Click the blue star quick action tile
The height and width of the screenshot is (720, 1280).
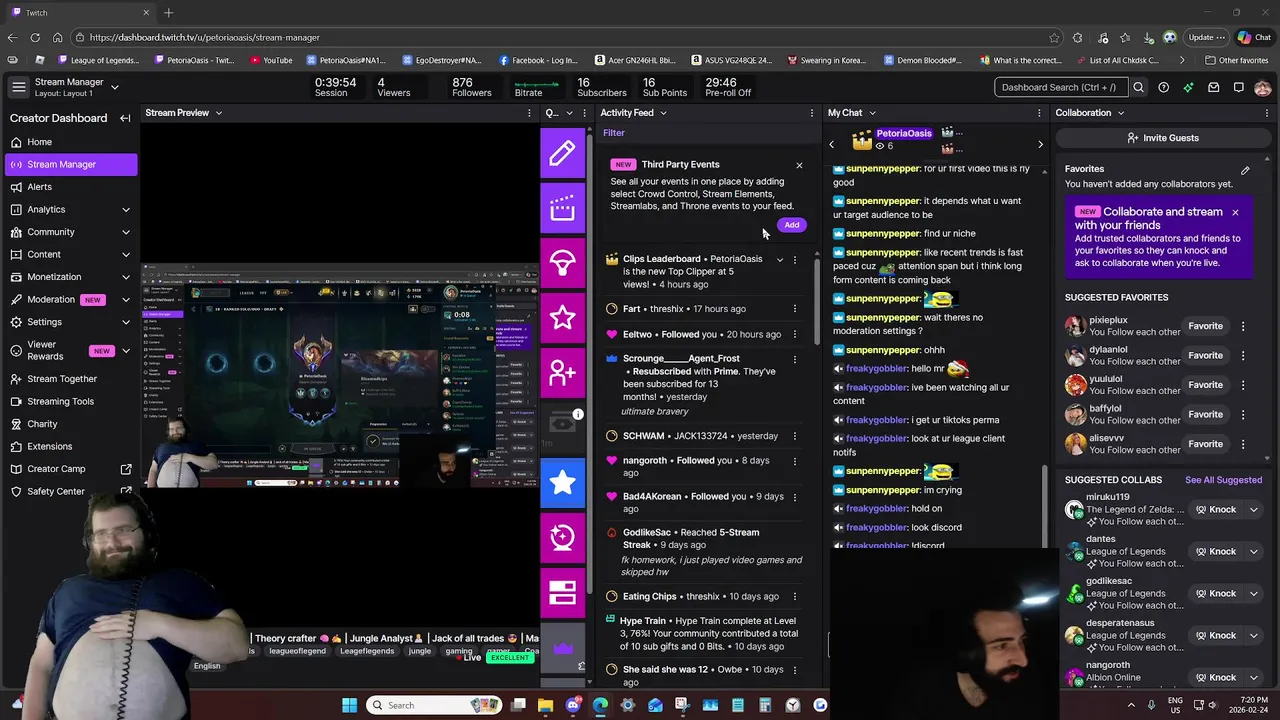(562, 483)
